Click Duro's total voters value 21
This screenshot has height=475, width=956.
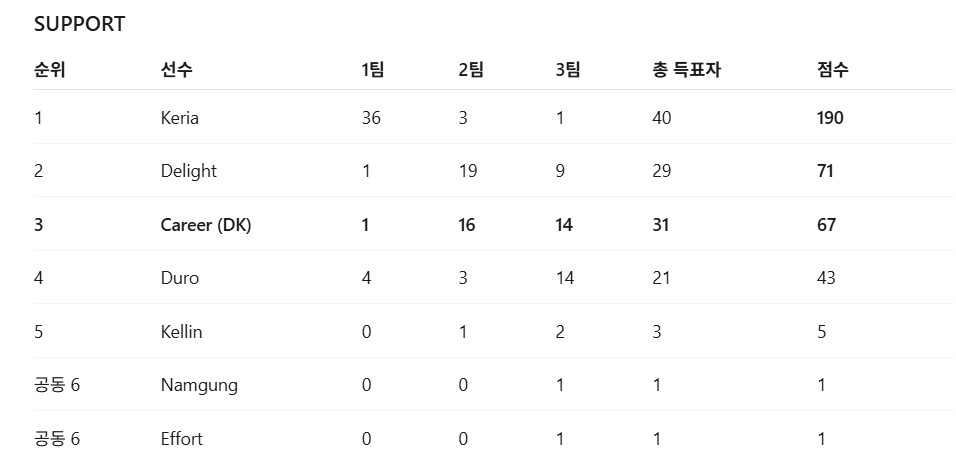(661, 278)
